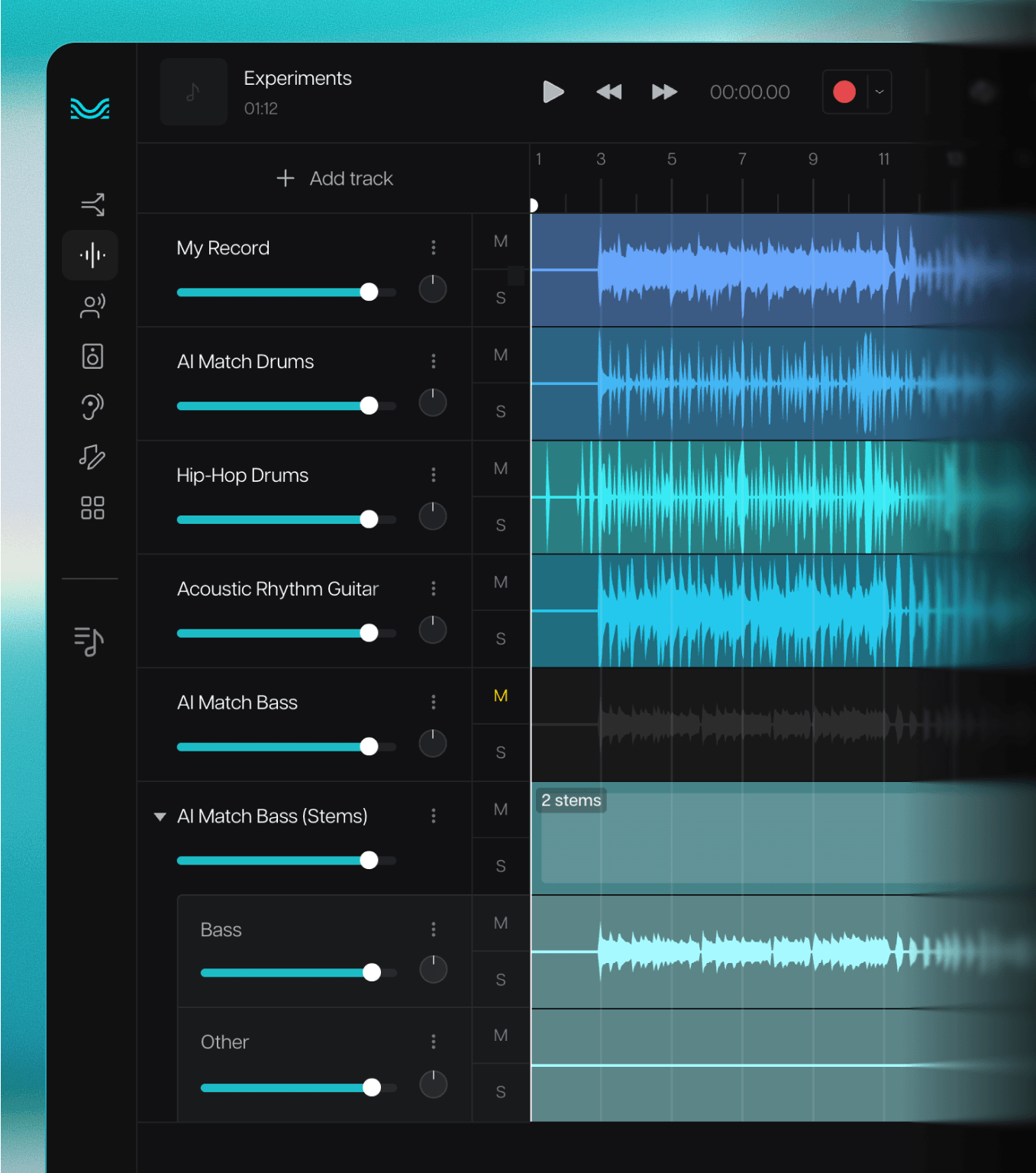Open the ear sidebar icon
Viewport: 1036px width, 1173px height.
tap(92, 407)
